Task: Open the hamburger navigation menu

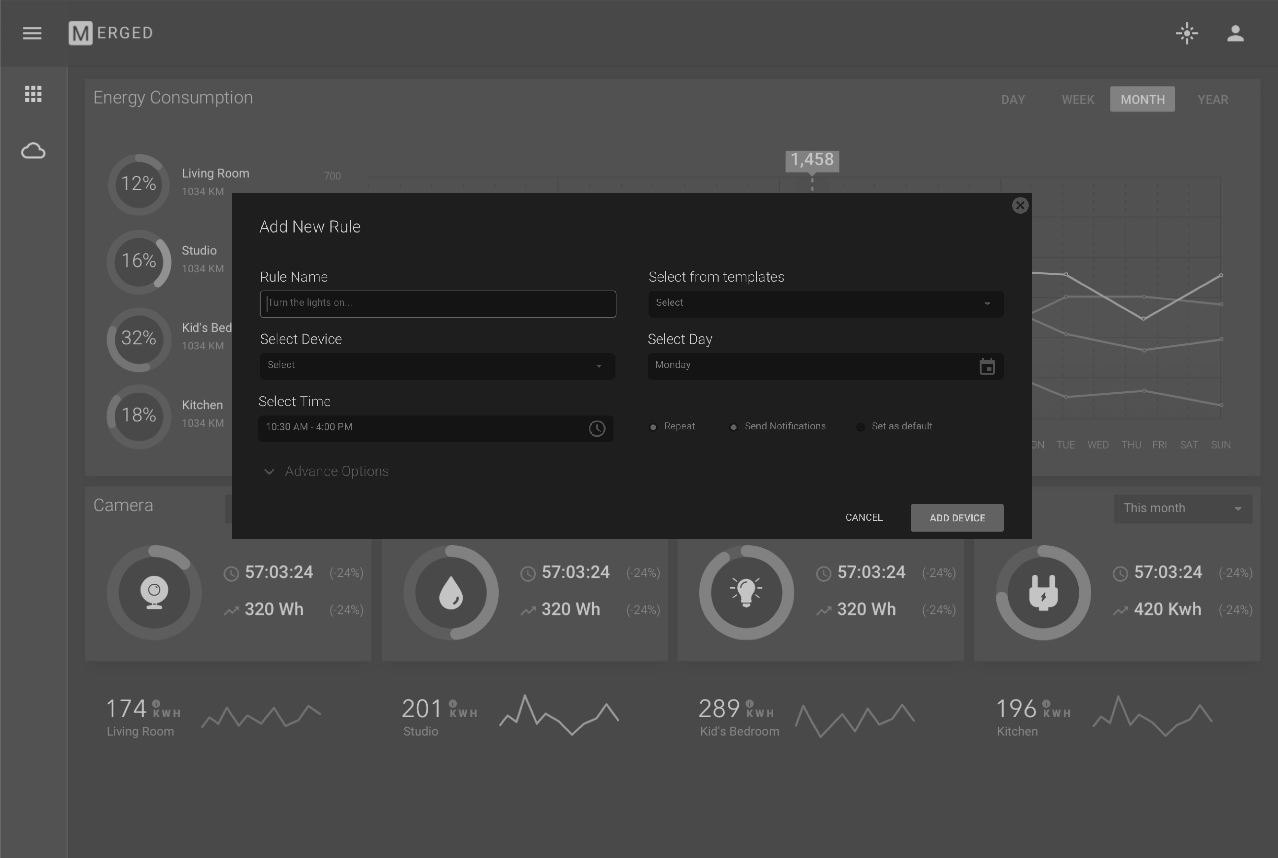Action: (32, 33)
